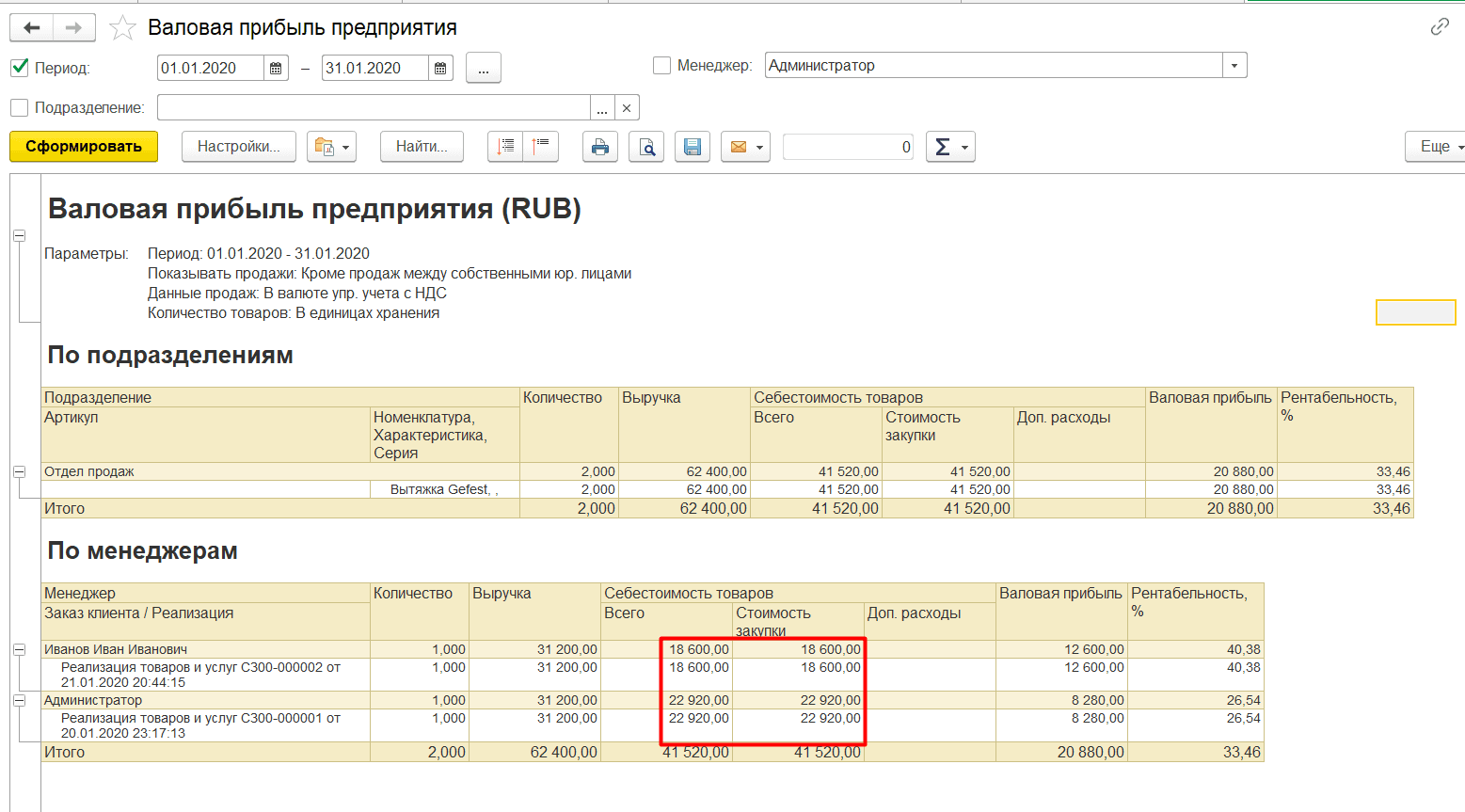This screenshot has width=1465, height=812.
Task: Expand all report groups icon
Action: click(x=505, y=147)
